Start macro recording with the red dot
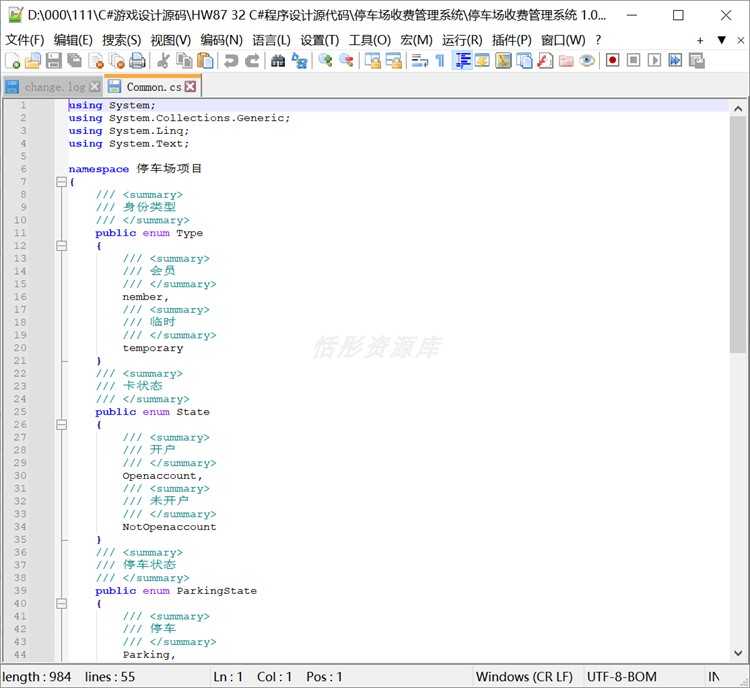The width and height of the screenshot is (750, 688). pyautogui.click(x=613, y=60)
